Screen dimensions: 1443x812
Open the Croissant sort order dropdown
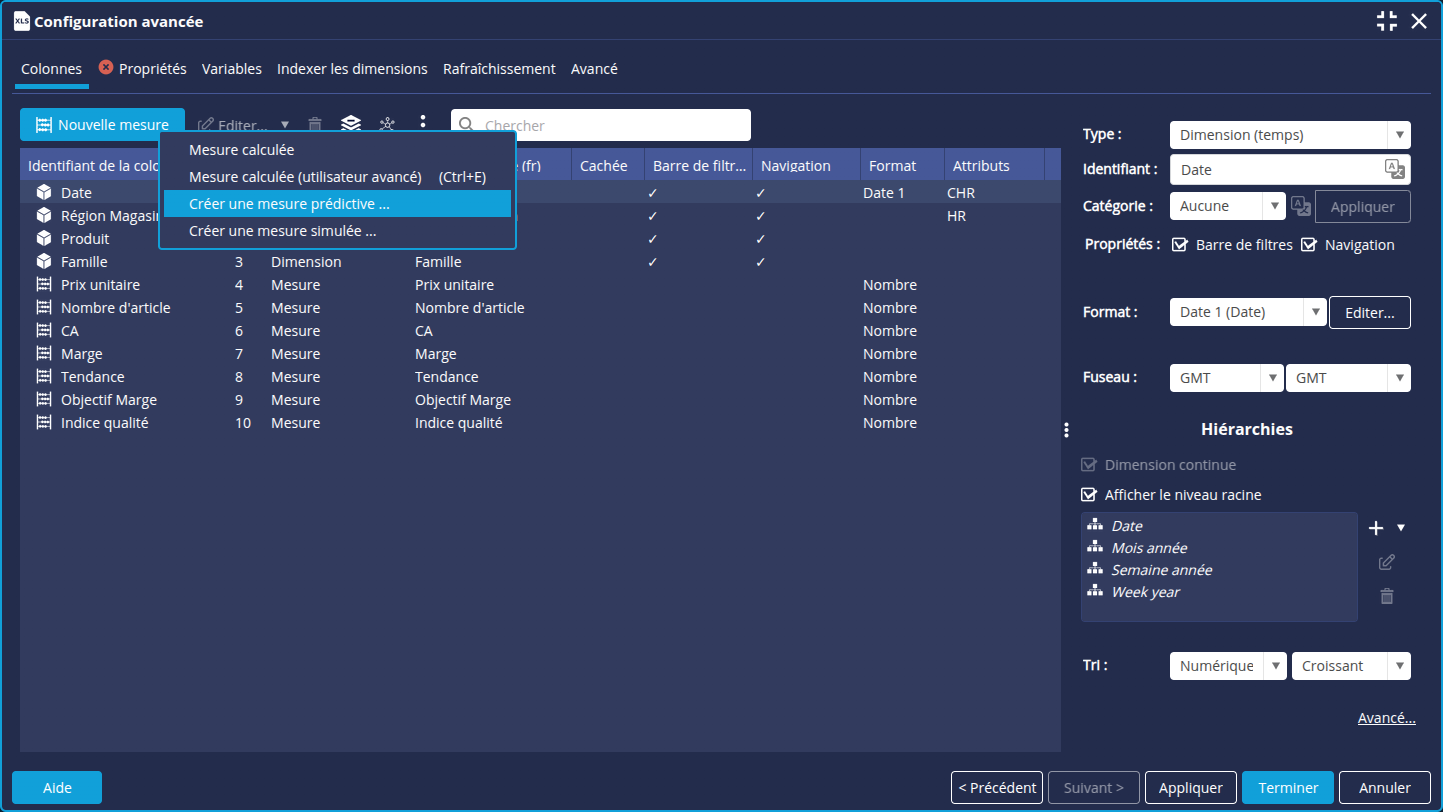[x=1350, y=666]
